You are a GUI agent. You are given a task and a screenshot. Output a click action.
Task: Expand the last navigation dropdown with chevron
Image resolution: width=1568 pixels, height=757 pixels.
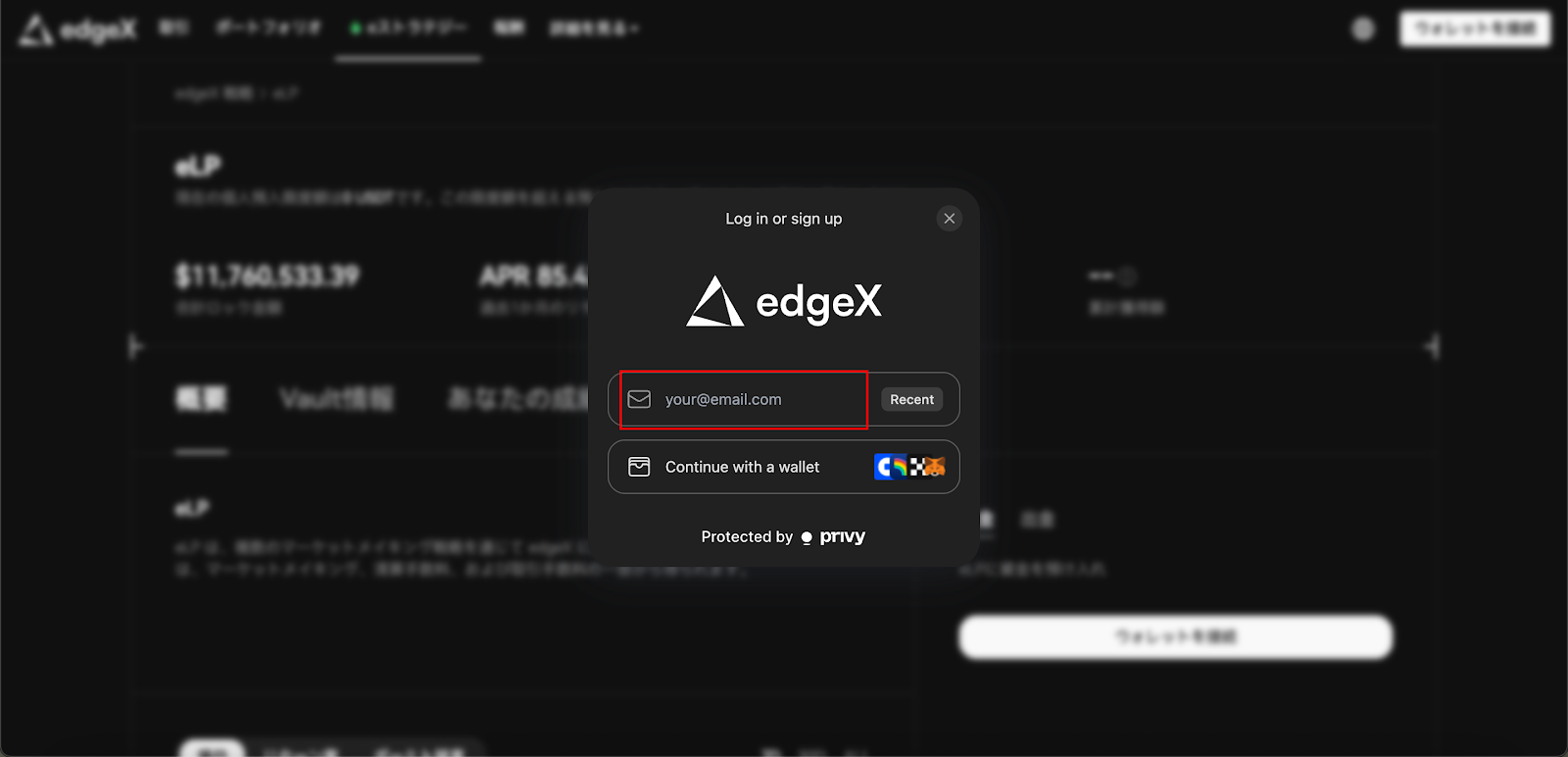pyautogui.click(x=594, y=28)
